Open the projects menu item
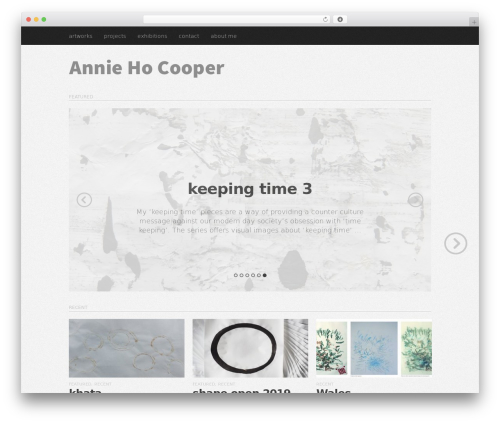This screenshot has height=423, width=500. click(115, 36)
